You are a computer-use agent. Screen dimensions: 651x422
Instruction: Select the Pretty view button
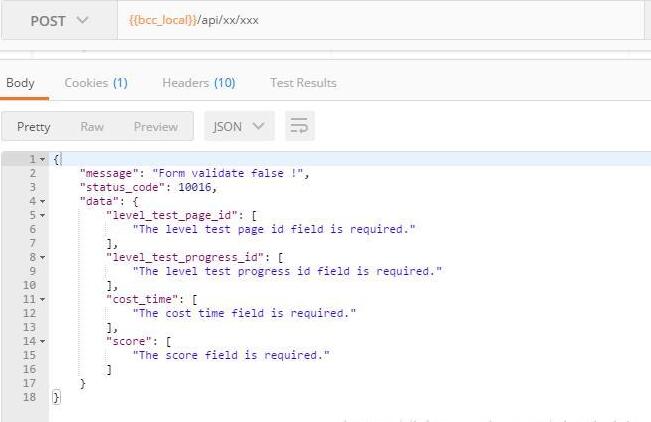tap(34, 127)
